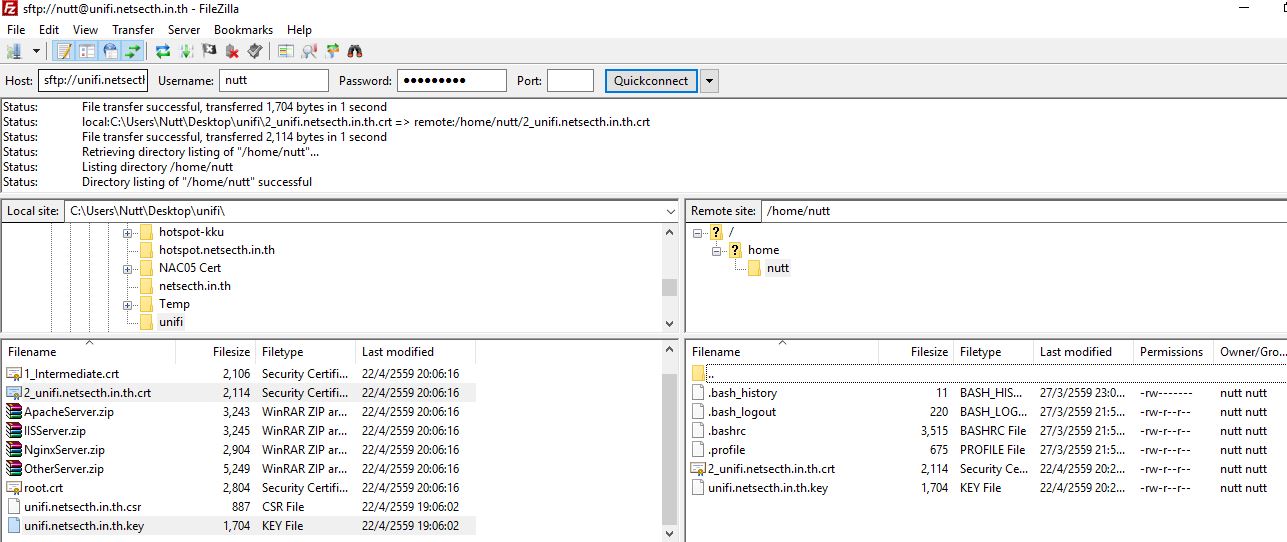Toggle synchronized browsing

pos(332,50)
